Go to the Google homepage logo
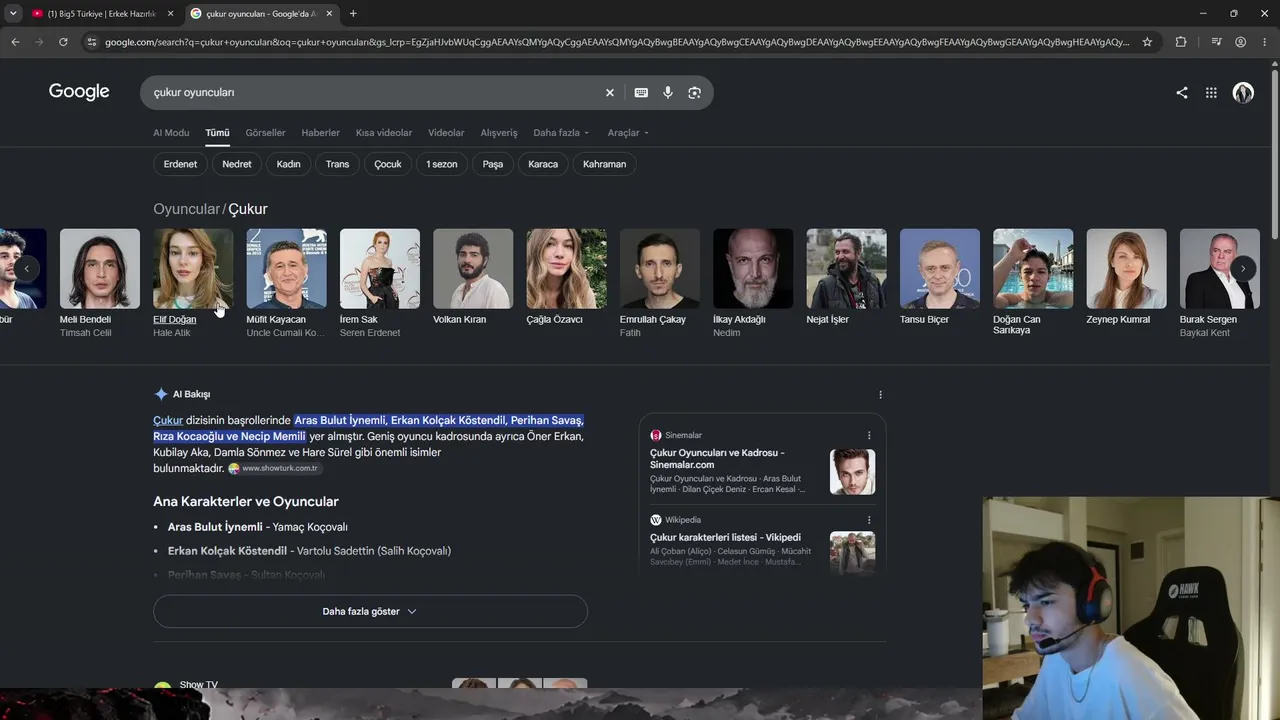Screen dimensions: 1280x720 pyautogui.click(x=79, y=92)
